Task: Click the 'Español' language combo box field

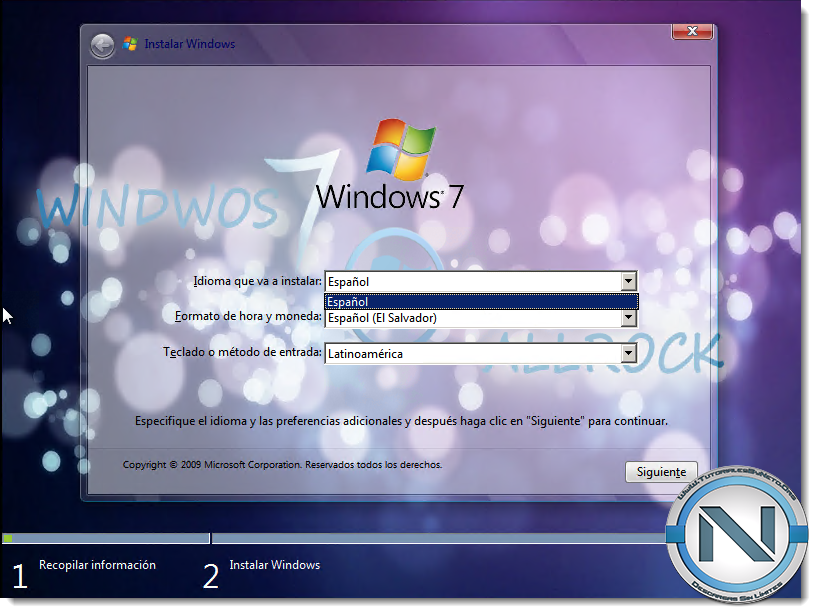Action: click(x=481, y=282)
